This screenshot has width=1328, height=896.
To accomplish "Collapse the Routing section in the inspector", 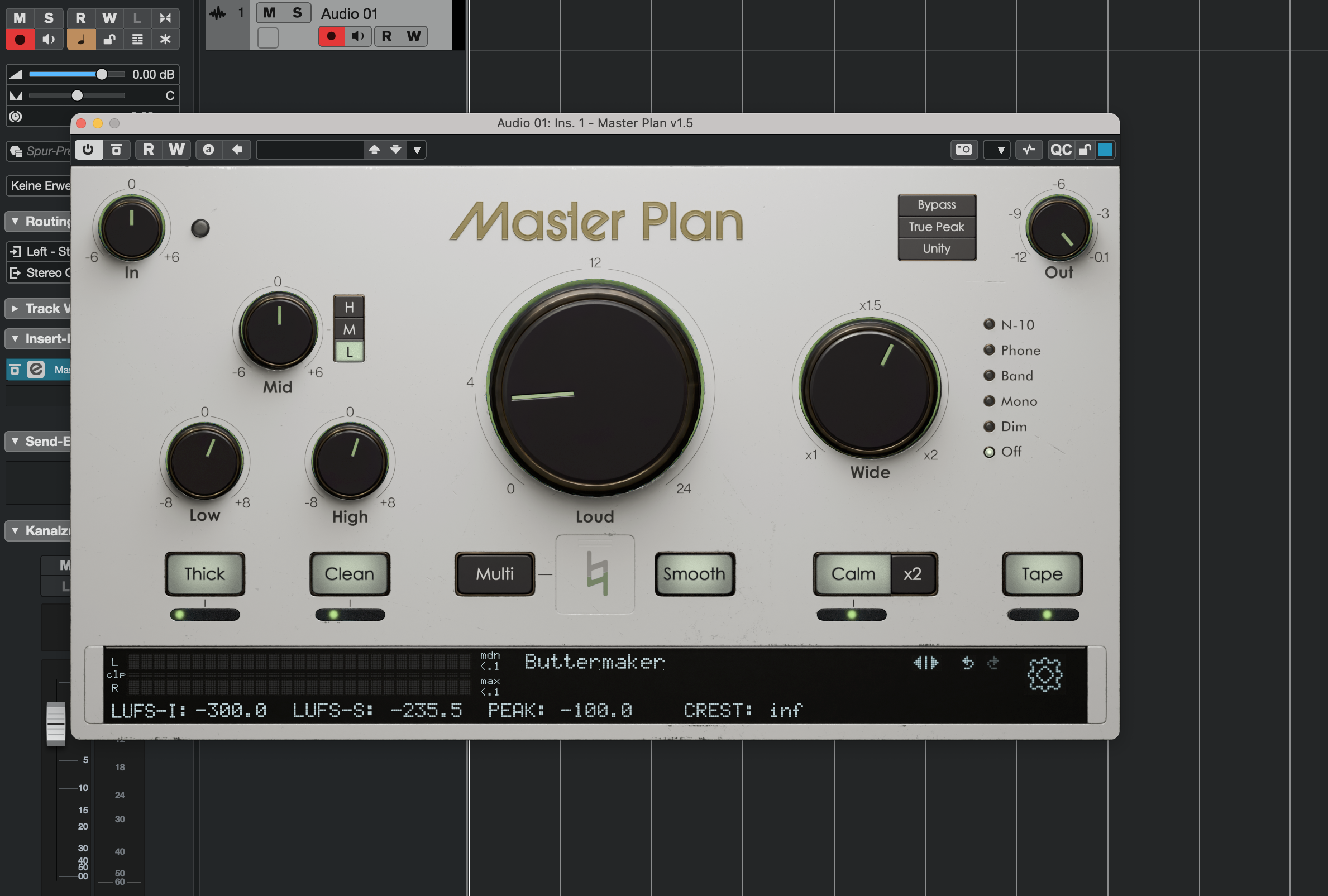I will [15, 222].
